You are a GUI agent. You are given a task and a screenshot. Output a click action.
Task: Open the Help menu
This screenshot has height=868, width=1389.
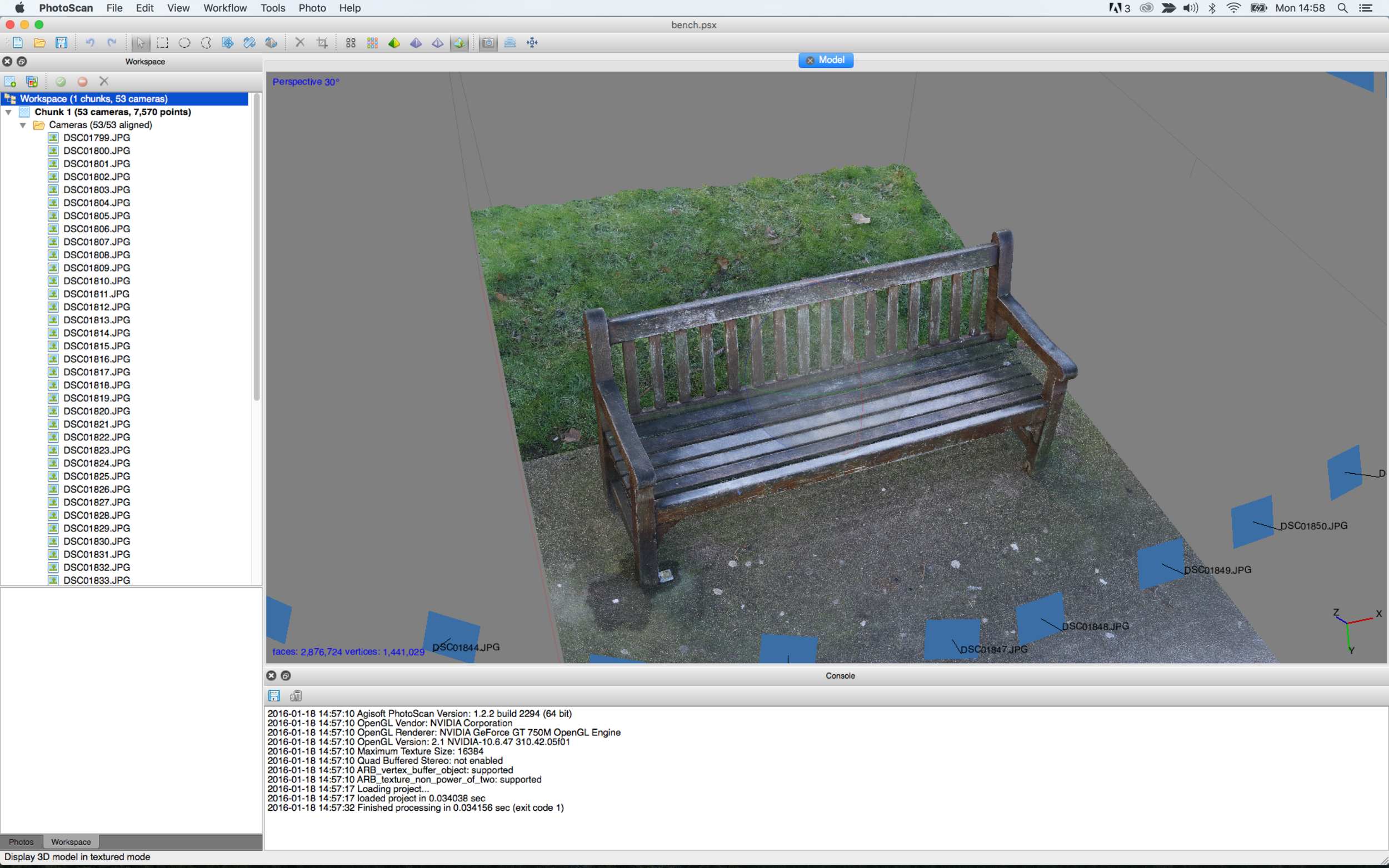[x=349, y=8]
